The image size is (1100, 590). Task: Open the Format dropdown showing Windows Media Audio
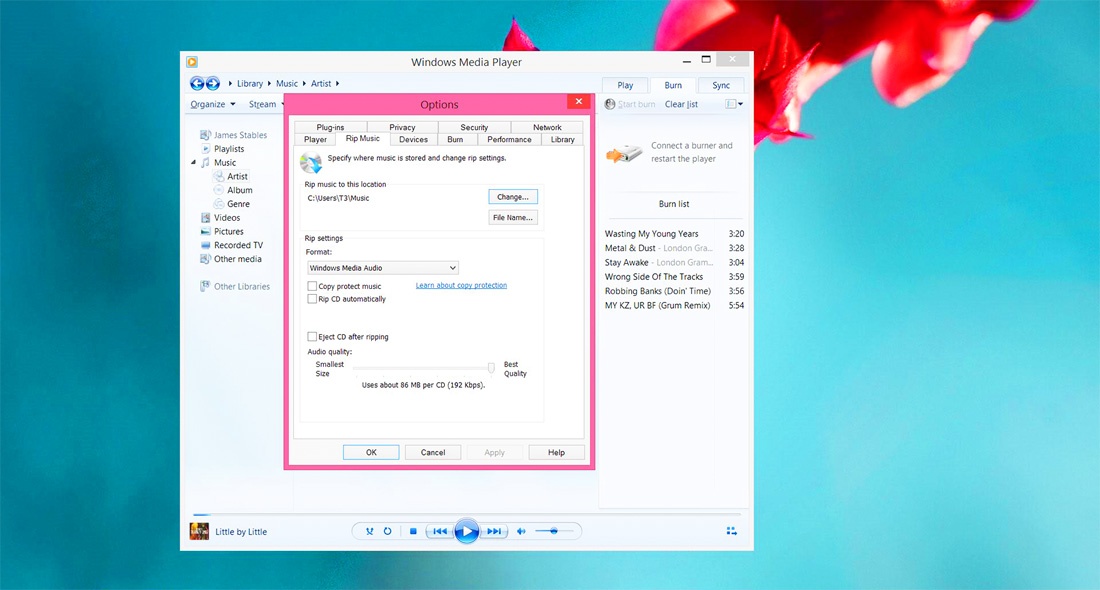click(382, 267)
